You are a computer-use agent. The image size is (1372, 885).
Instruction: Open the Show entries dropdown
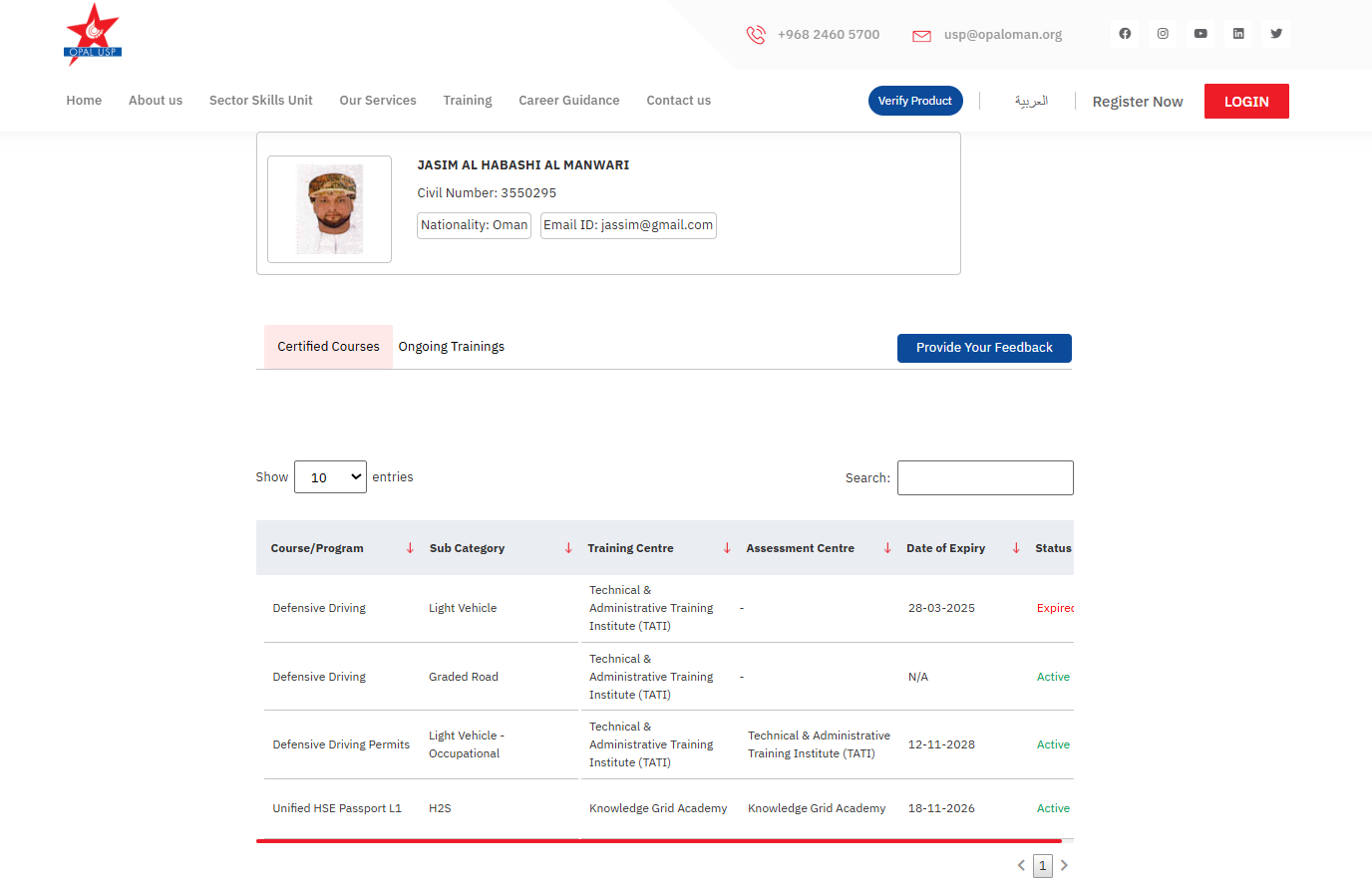pos(330,477)
